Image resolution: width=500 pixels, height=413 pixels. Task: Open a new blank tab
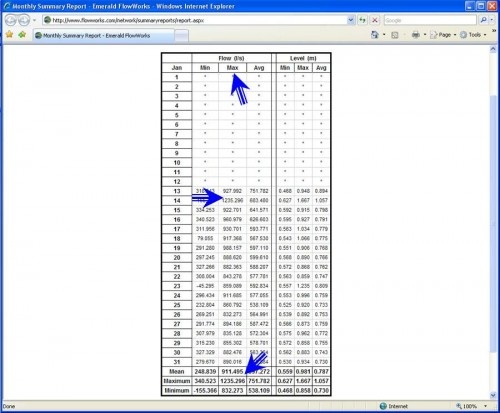[x=181, y=36]
